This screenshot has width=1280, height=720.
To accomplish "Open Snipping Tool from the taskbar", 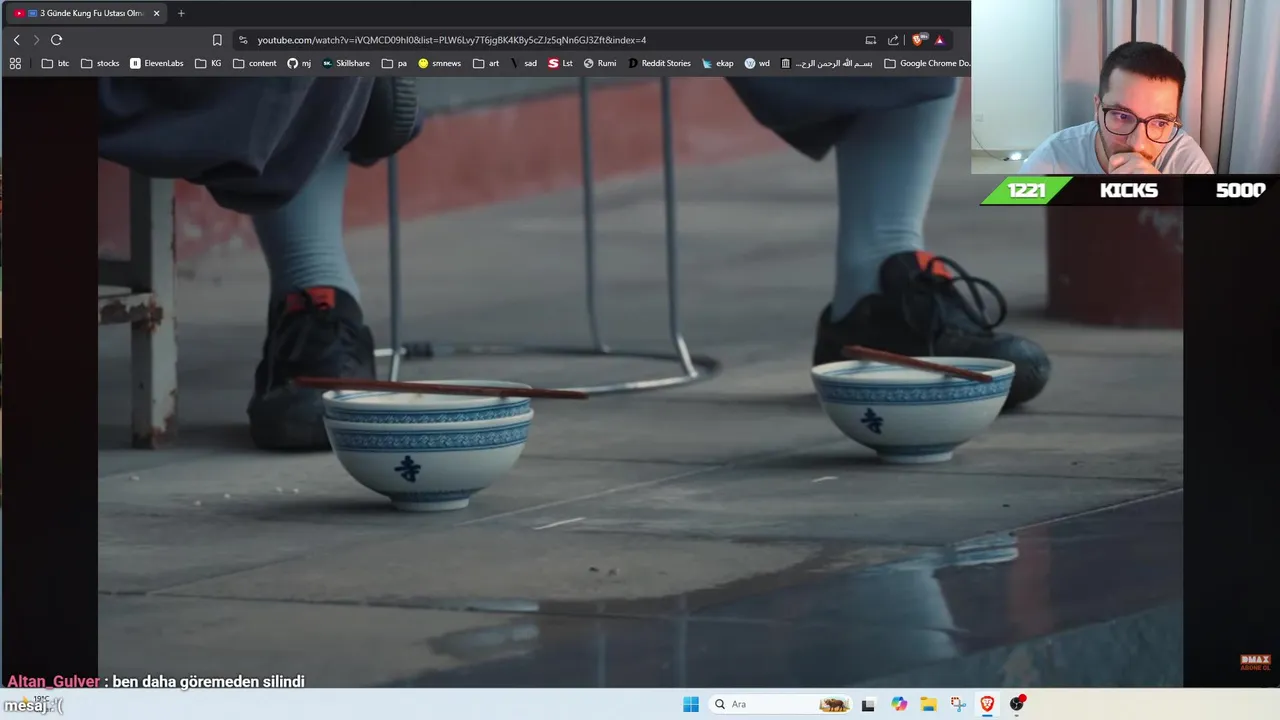I will 958,704.
